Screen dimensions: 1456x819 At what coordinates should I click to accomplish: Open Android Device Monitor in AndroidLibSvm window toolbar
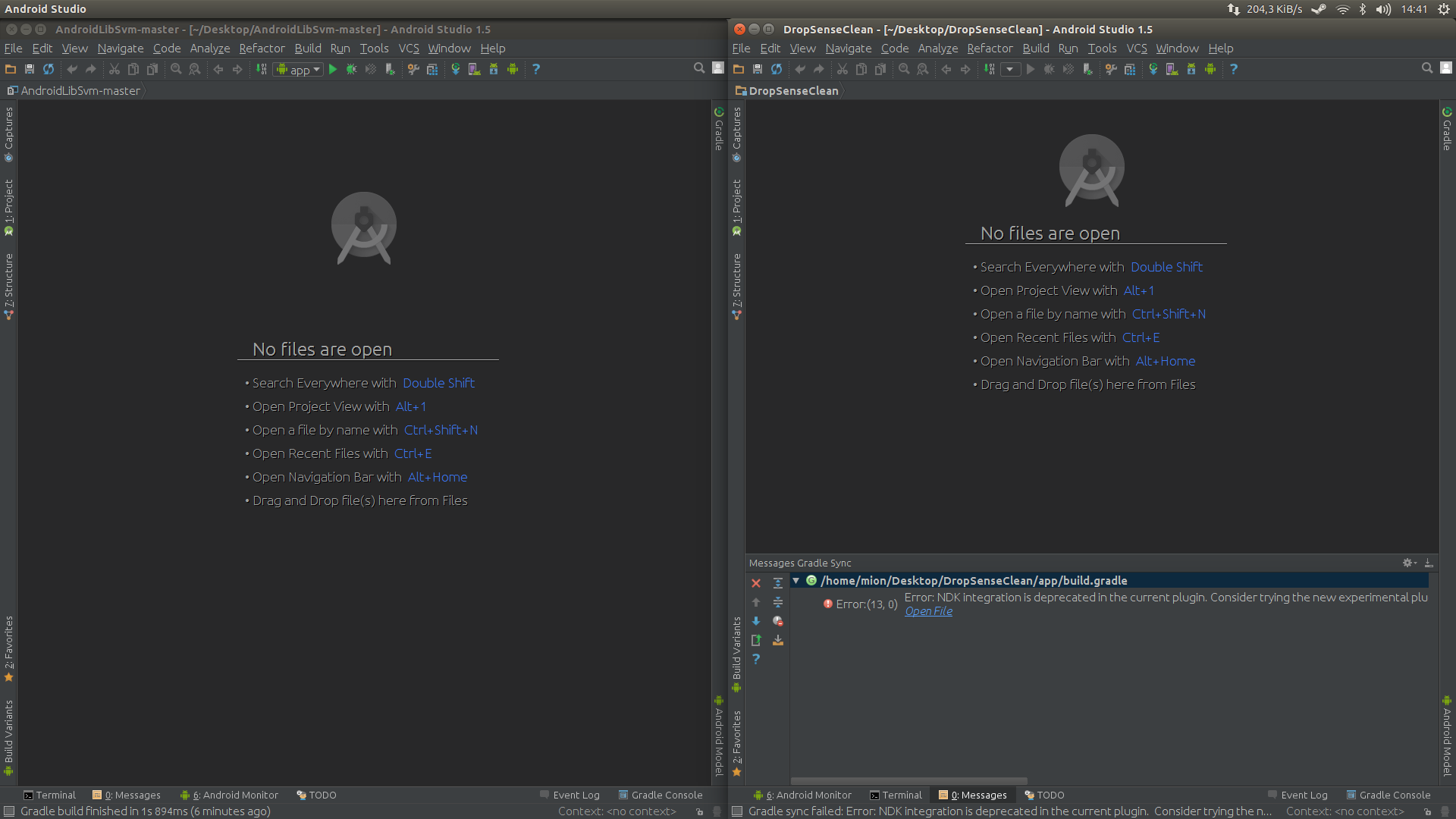[513, 69]
